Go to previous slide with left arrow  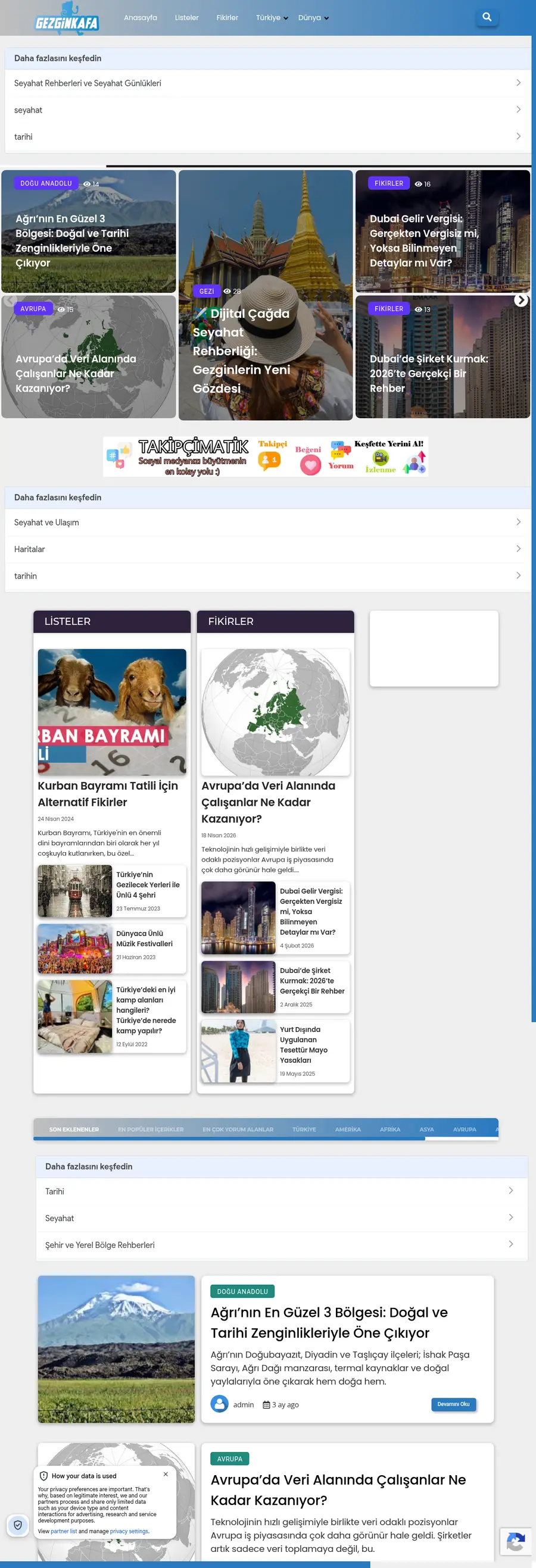click(9, 299)
